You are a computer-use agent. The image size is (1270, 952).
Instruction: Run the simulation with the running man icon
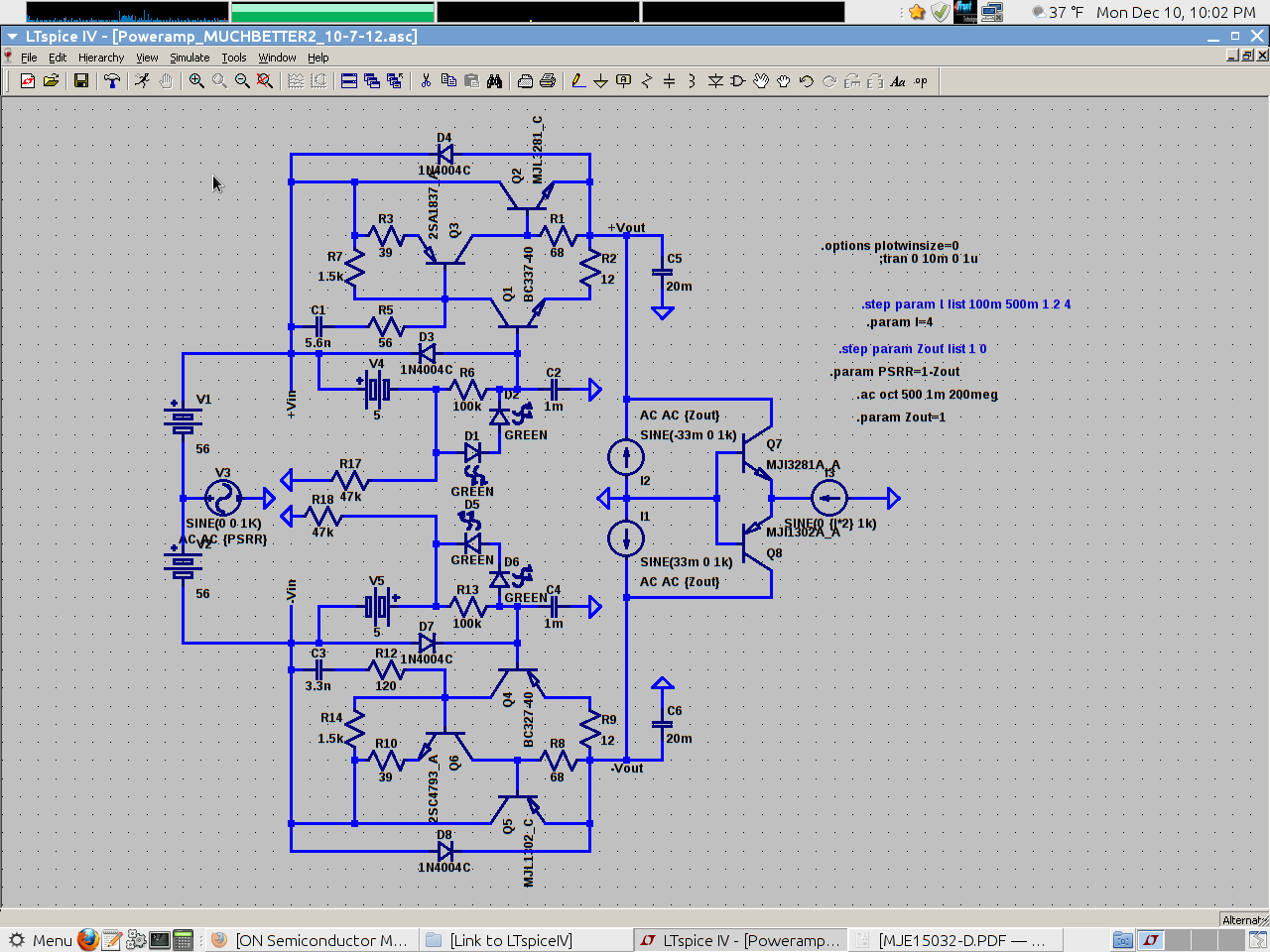142,81
